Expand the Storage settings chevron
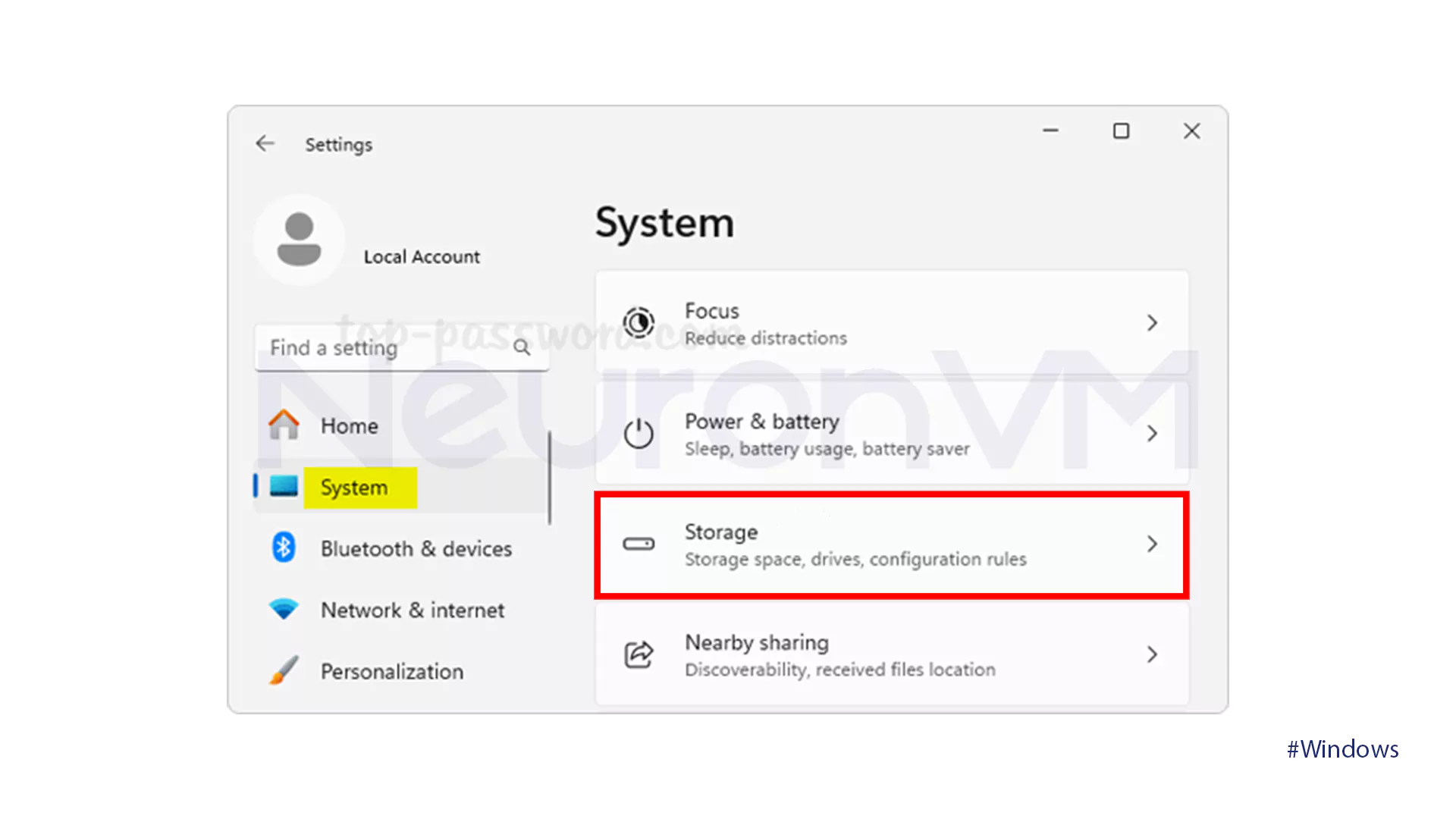1456x819 pixels. coord(1152,544)
